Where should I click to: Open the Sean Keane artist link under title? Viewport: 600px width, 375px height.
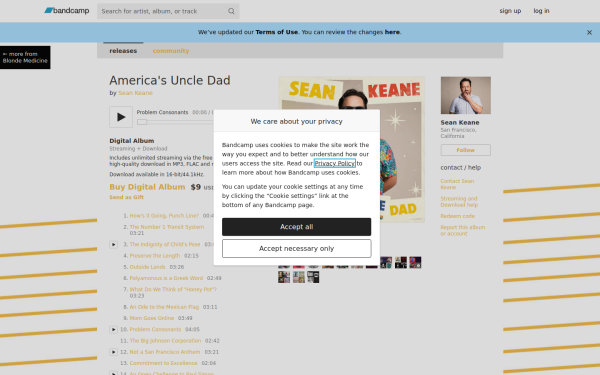pyautogui.click(x=135, y=93)
